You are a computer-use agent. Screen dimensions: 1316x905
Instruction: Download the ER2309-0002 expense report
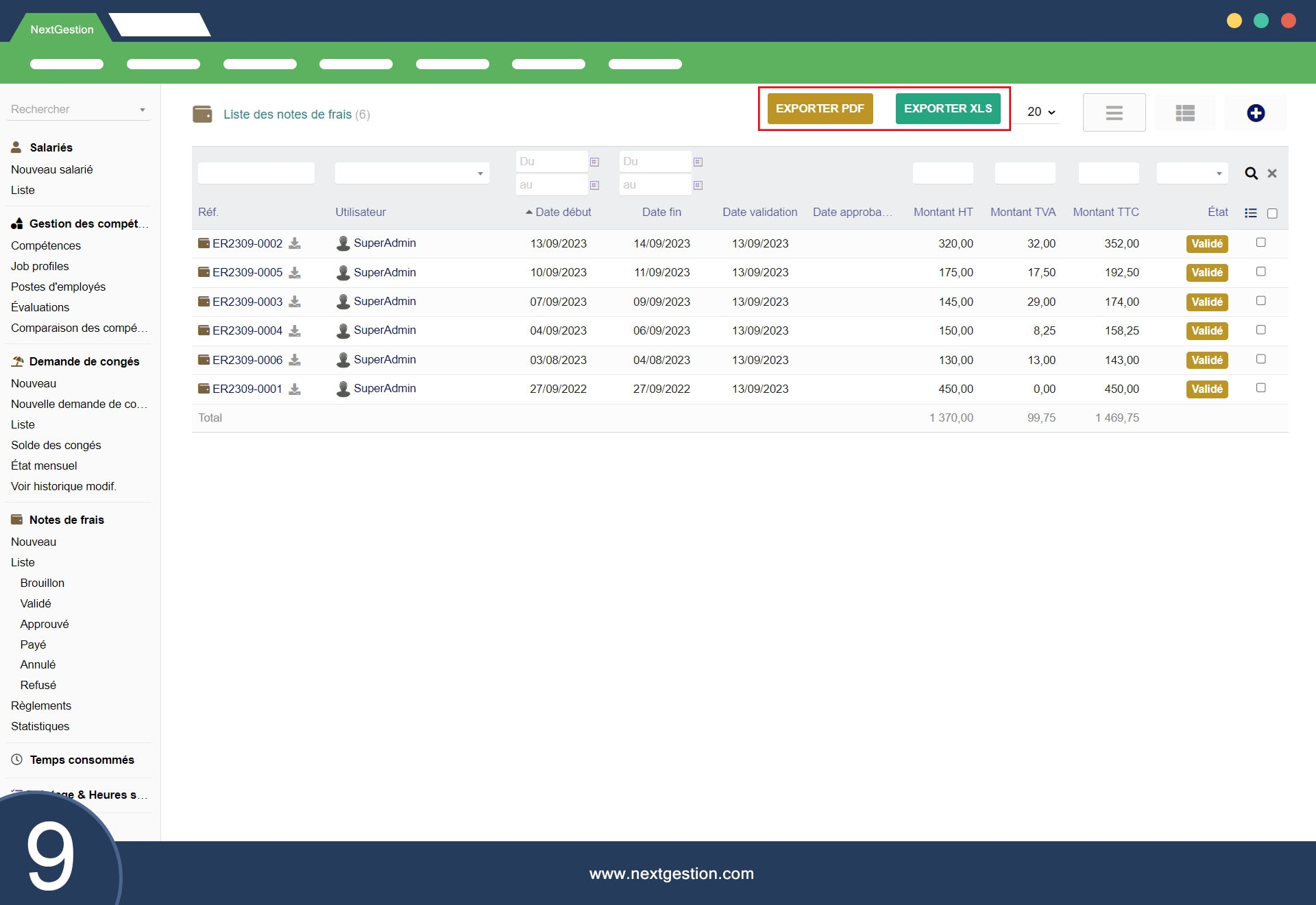click(295, 243)
